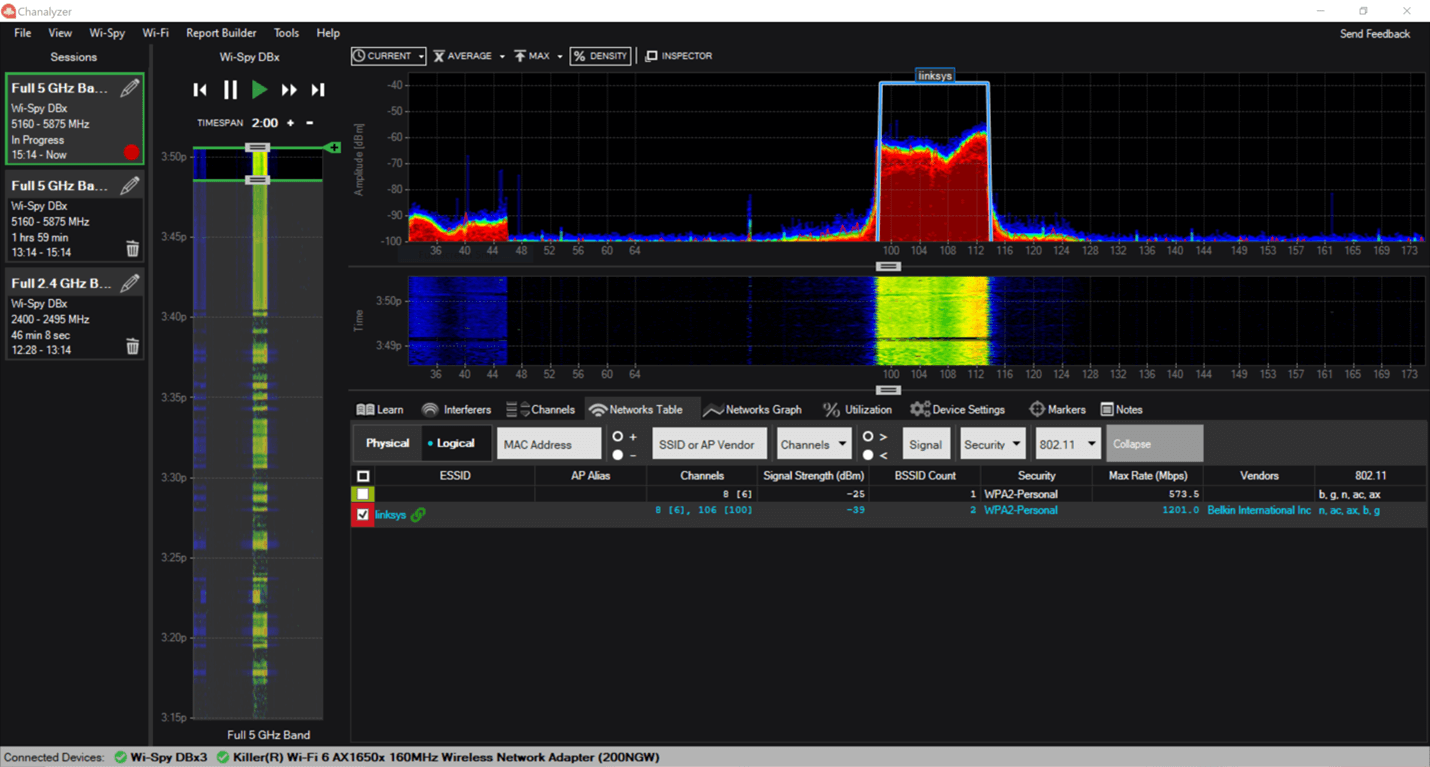Open the Inspector tool
This screenshot has width=1430, height=767.
pyautogui.click(x=679, y=56)
